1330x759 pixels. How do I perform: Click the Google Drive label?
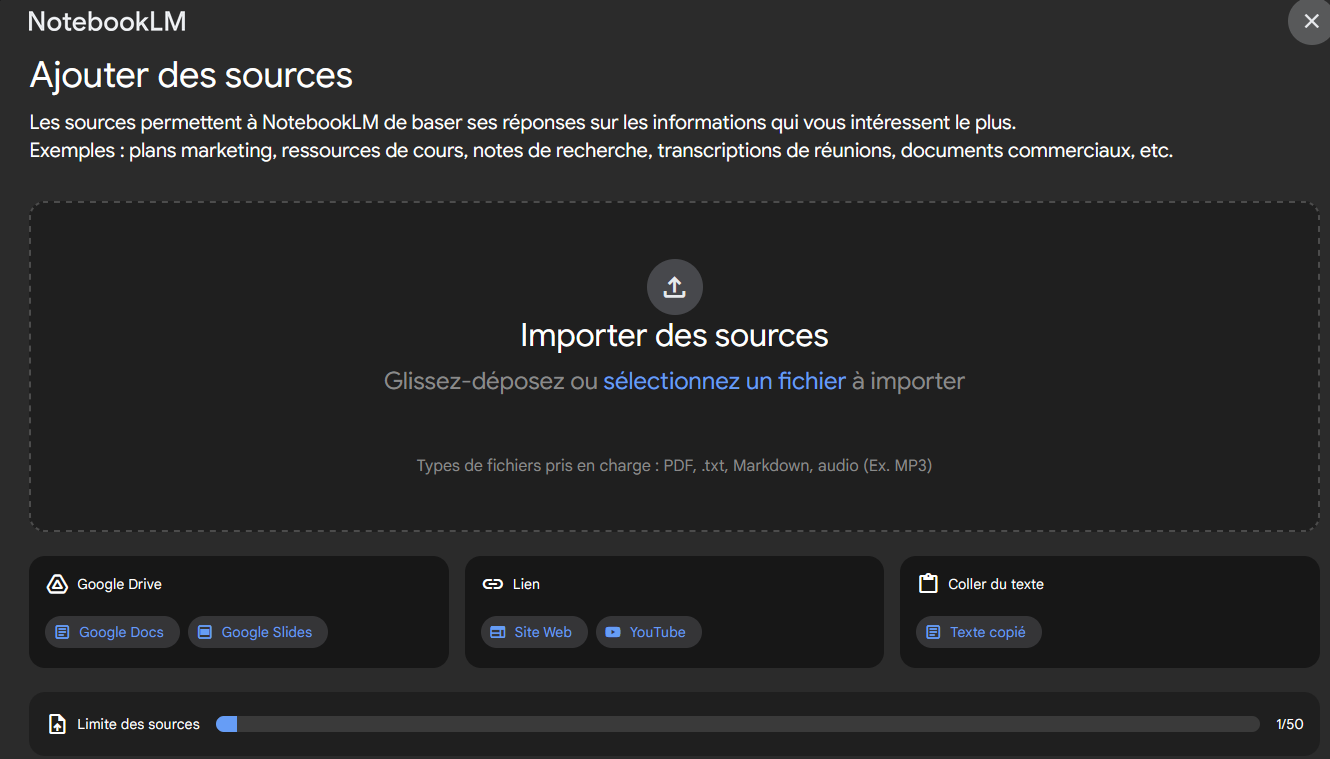(x=119, y=584)
